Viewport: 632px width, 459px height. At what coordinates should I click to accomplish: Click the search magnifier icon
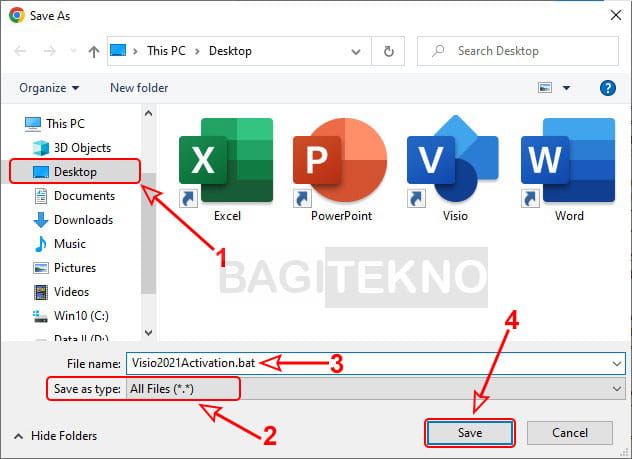coord(438,51)
